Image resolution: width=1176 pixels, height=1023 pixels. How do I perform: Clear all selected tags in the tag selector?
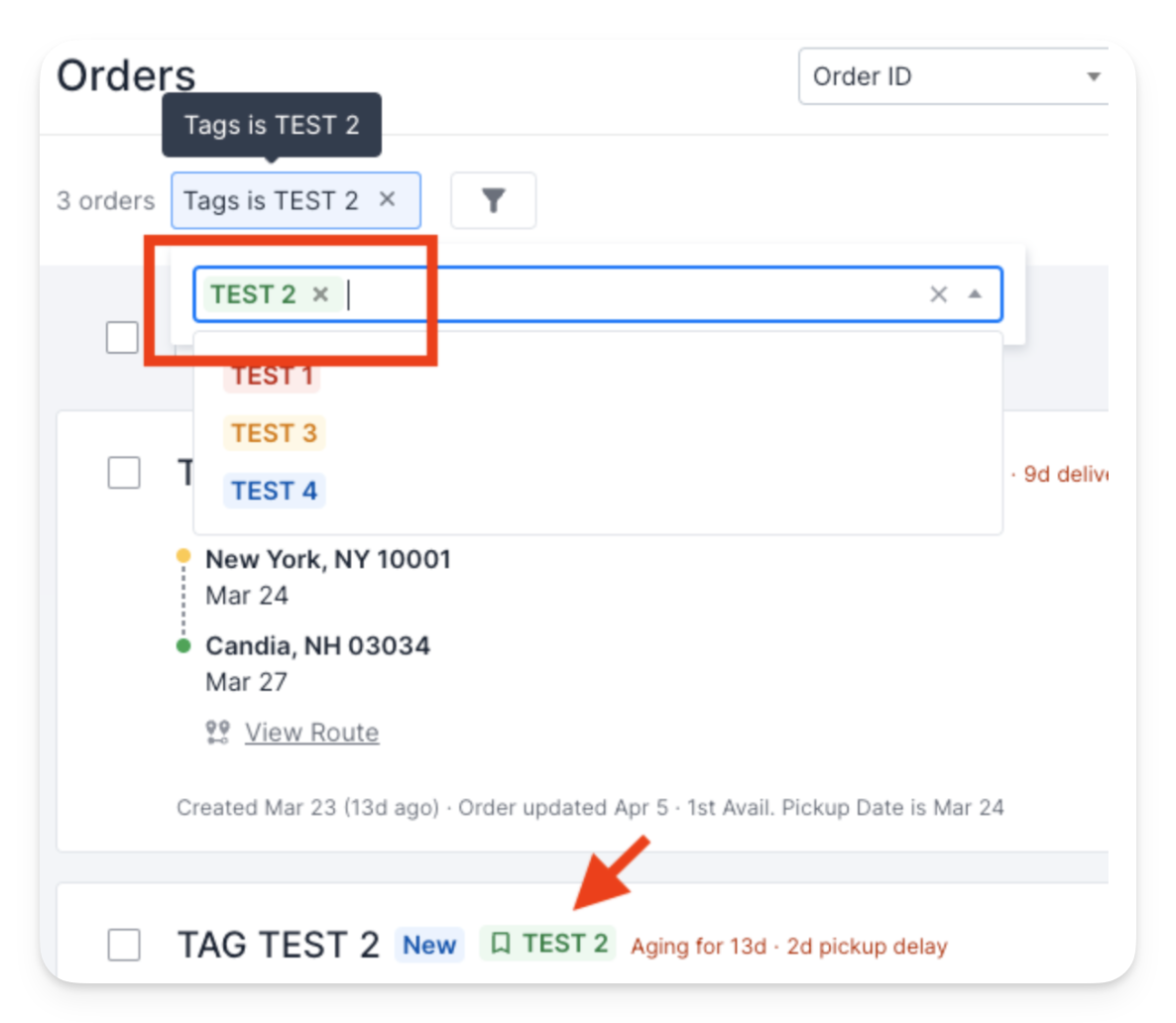(938, 294)
